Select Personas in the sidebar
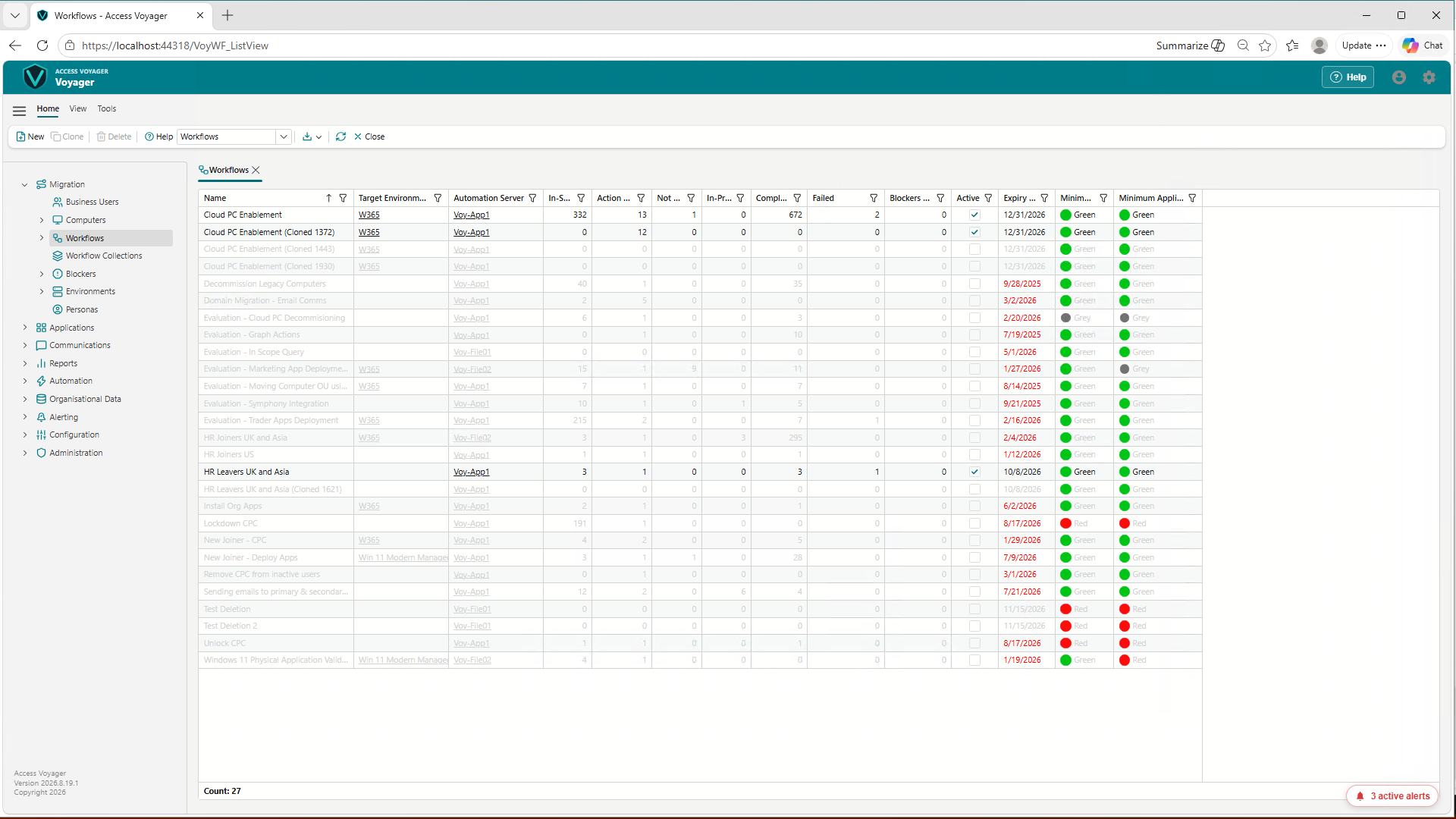This screenshot has height=819, width=1456. click(x=82, y=310)
